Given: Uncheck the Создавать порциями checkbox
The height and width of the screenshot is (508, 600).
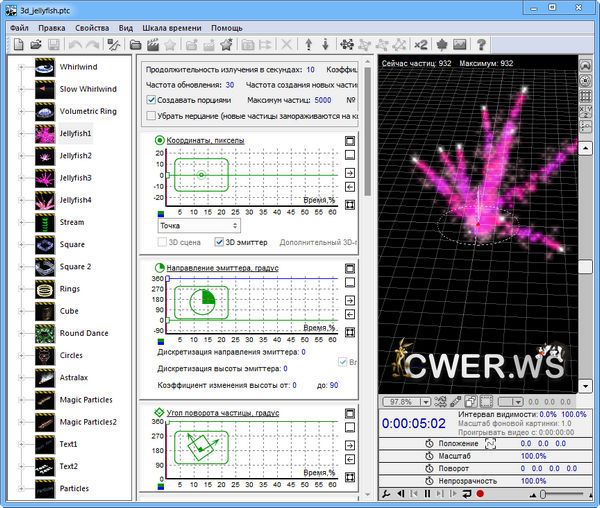Looking at the screenshot, I should coord(151,100).
